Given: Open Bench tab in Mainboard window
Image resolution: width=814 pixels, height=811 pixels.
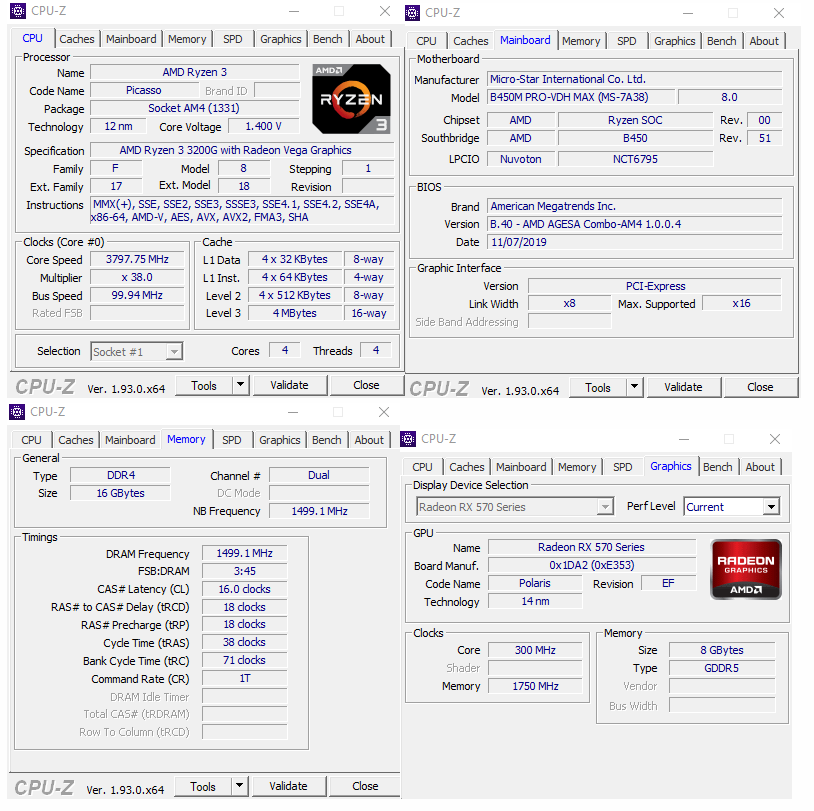Looking at the screenshot, I should (x=722, y=41).
